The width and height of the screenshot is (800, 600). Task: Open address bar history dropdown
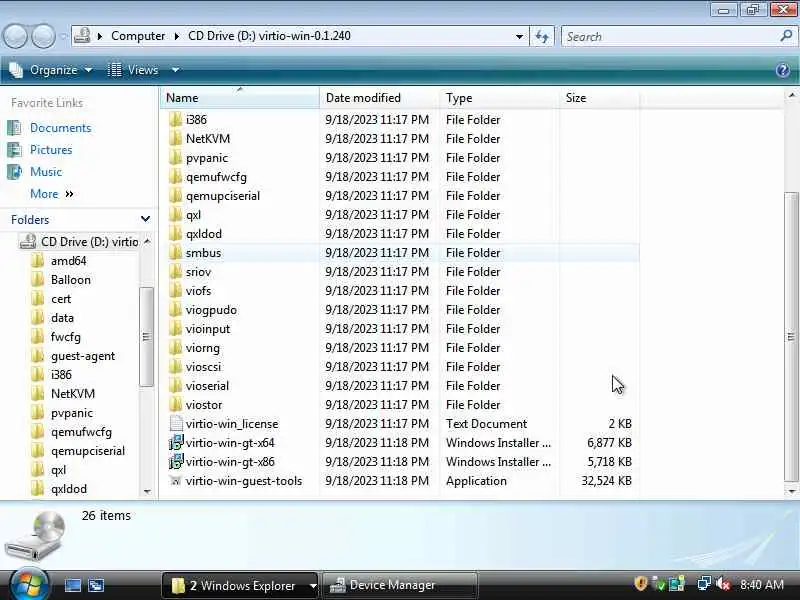click(519, 37)
